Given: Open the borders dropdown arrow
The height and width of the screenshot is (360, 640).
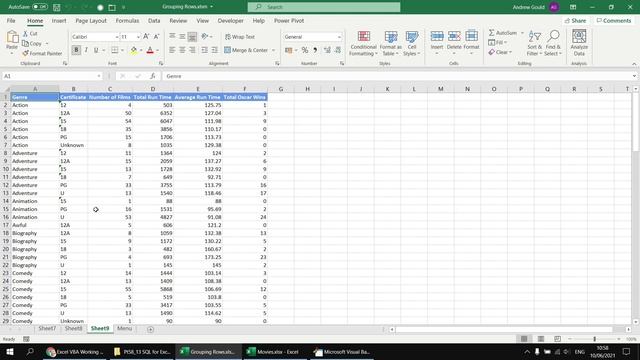Looking at the screenshot, I should 122,51.
